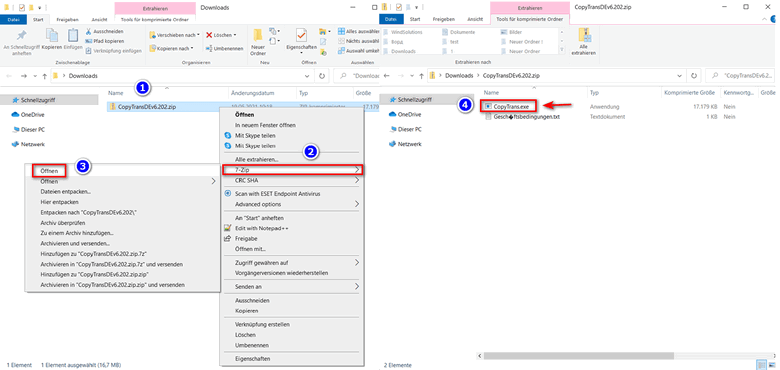The image size is (780, 370).
Task: Click Verknüpfung einfügen in the Downloads ribbon
Action: click(x=113, y=50)
